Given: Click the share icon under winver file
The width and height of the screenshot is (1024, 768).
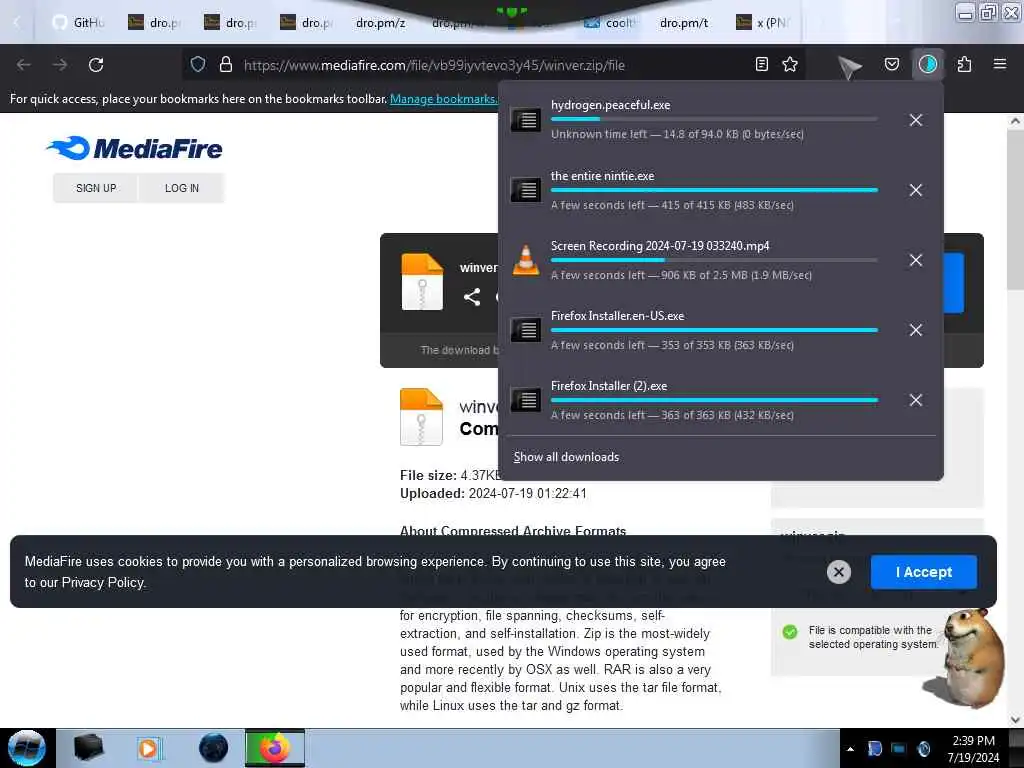Looking at the screenshot, I should click(472, 297).
